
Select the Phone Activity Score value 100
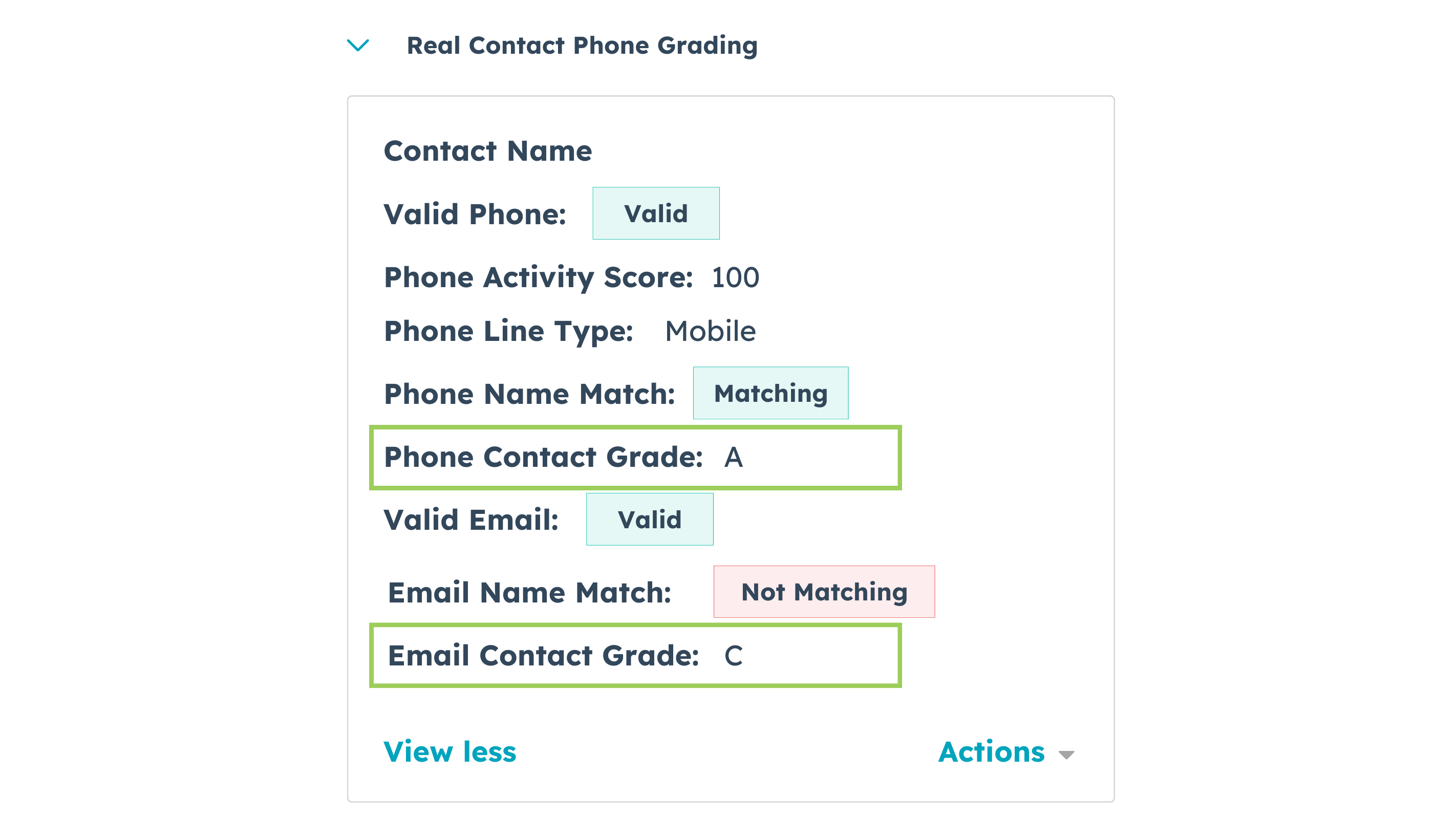coord(734,277)
